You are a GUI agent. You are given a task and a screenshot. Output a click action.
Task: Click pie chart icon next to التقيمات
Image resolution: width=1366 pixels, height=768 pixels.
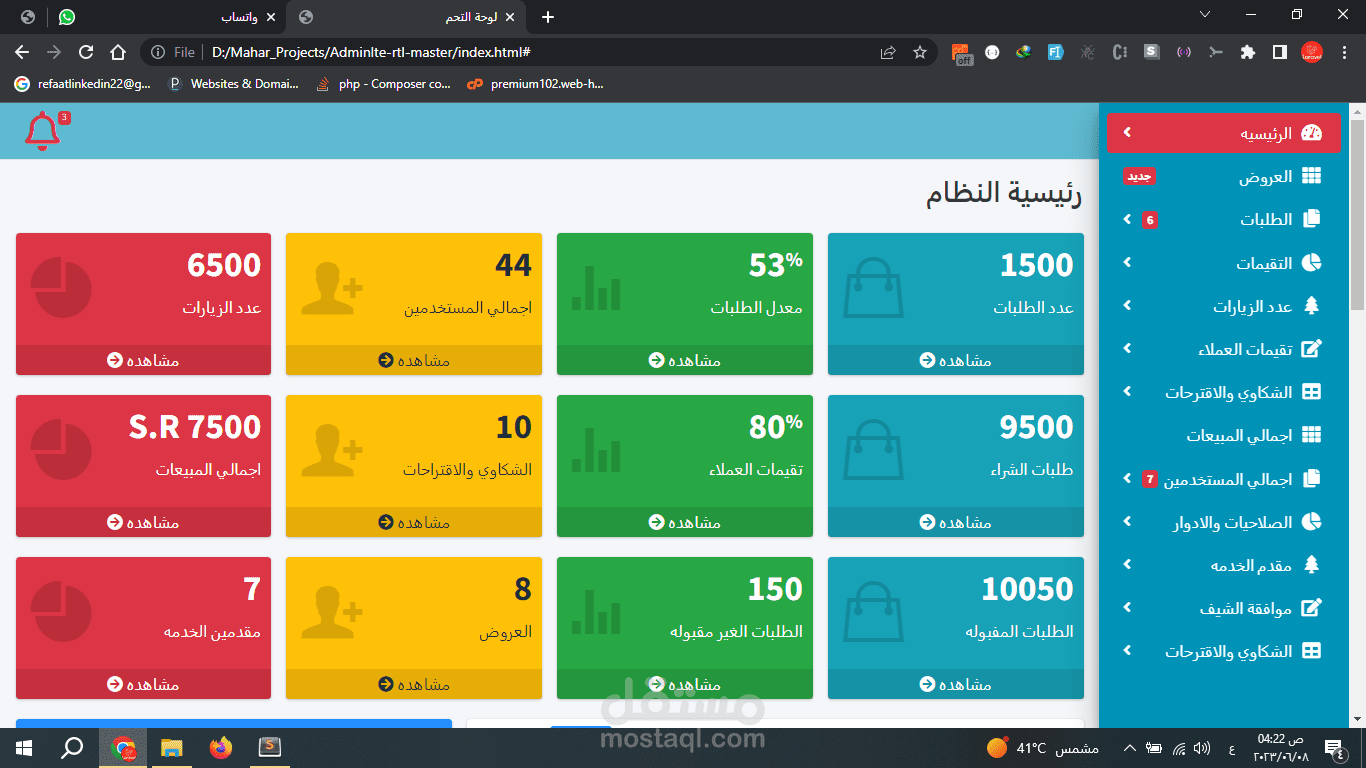1311,263
